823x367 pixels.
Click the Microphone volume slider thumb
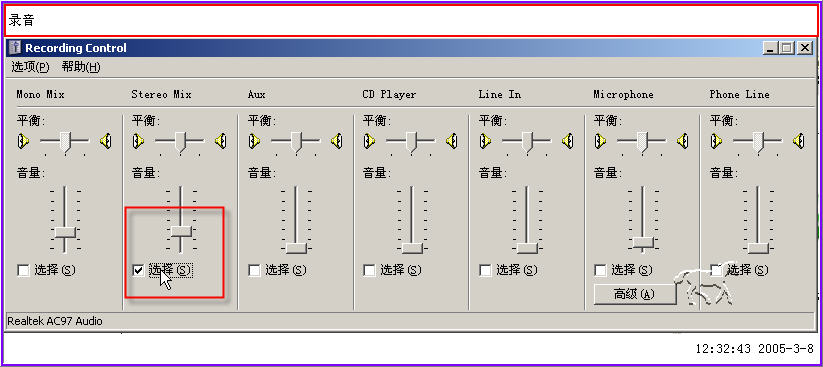click(x=643, y=242)
